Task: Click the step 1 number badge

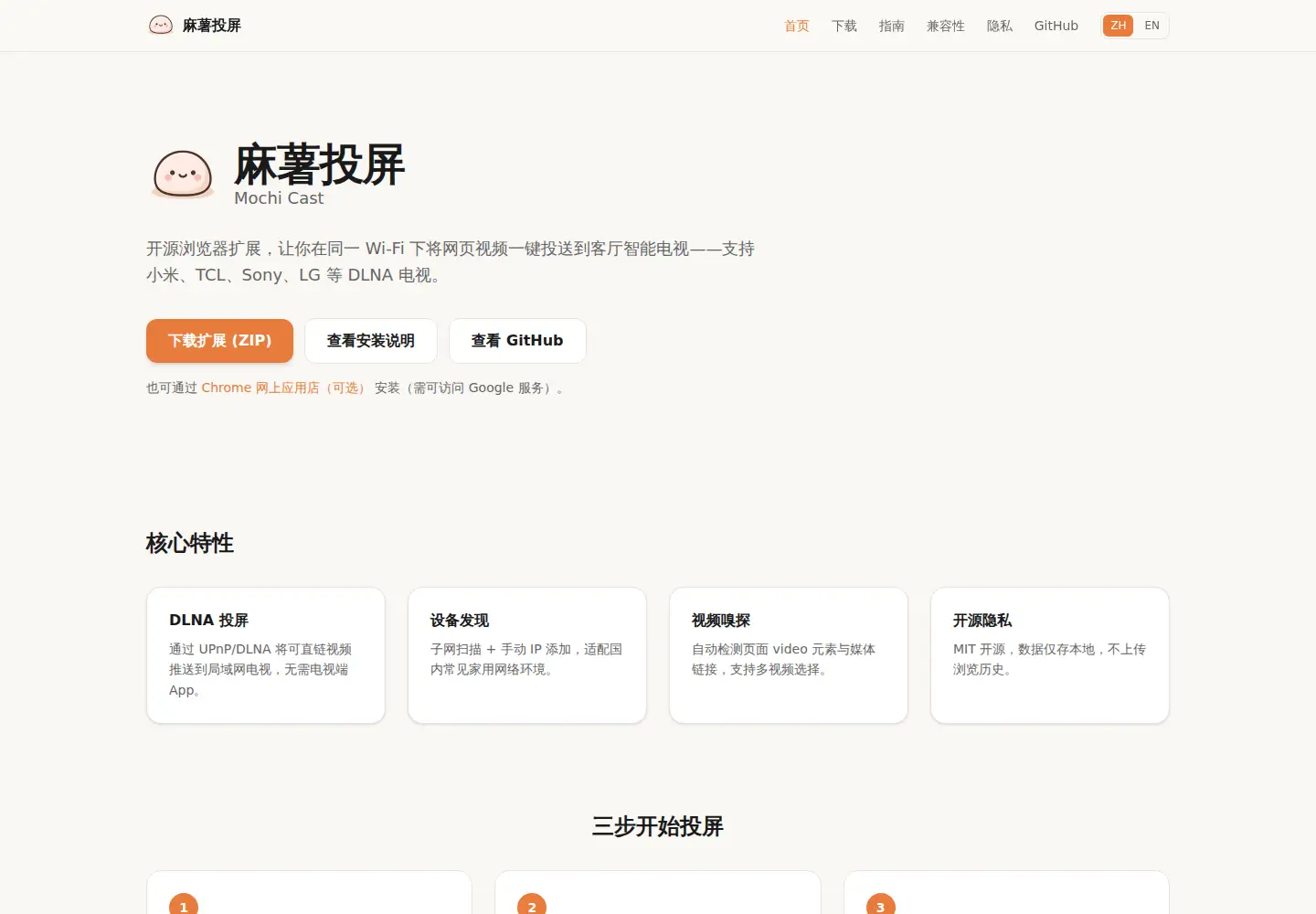Action: [184, 904]
